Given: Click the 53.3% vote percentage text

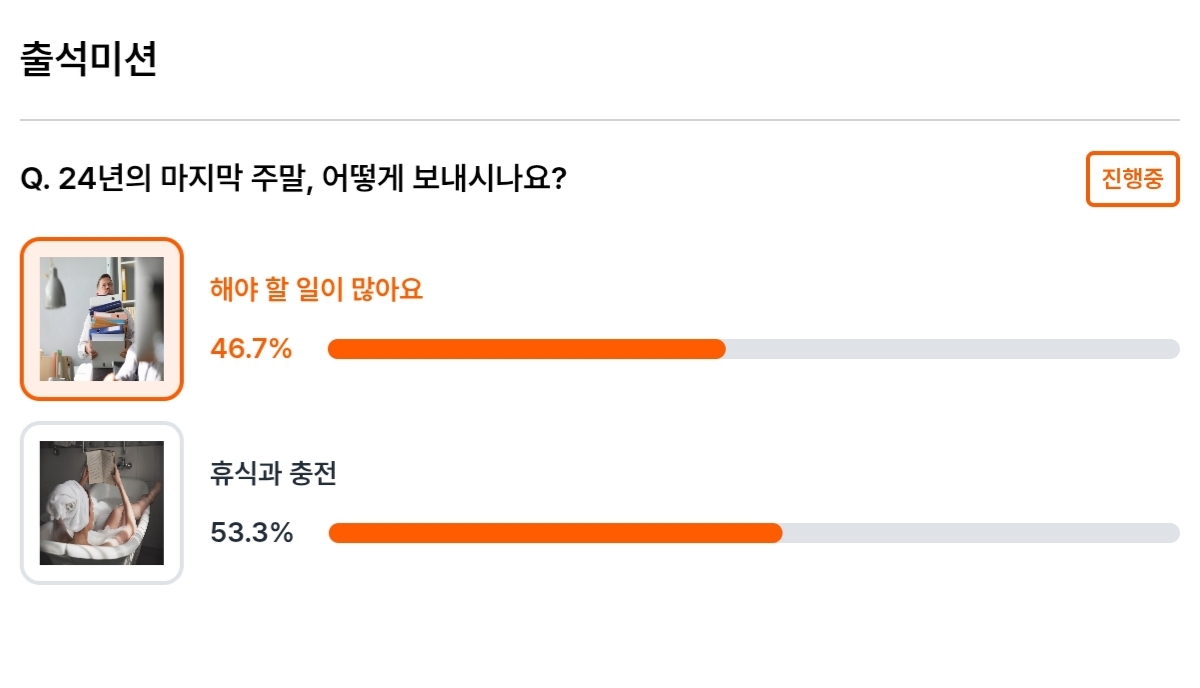Looking at the screenshot, I should [252, 533].
